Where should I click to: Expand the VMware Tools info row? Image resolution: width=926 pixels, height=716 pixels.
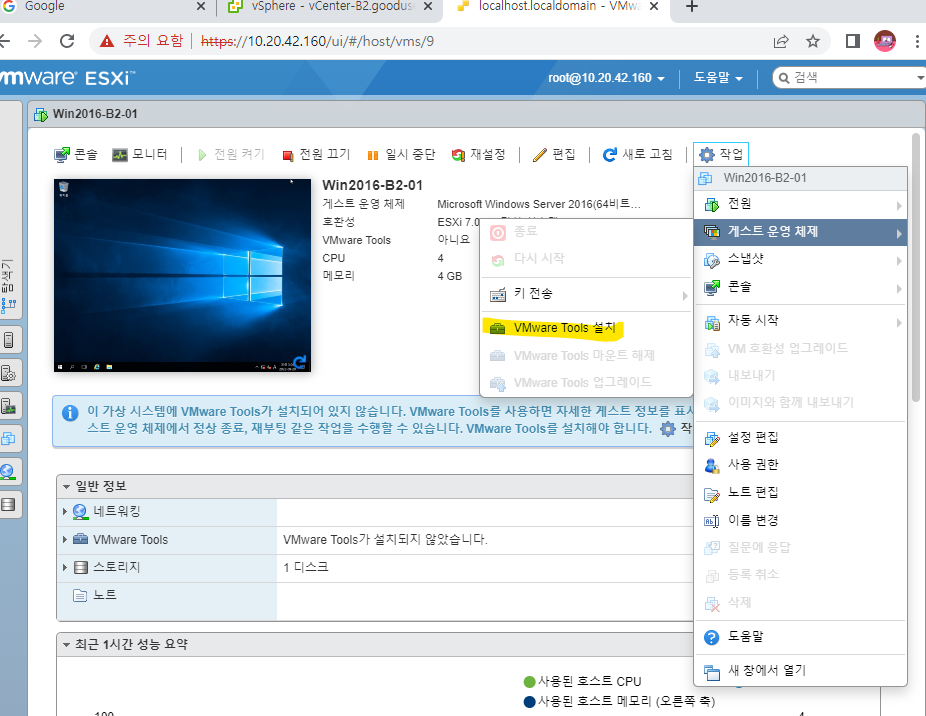65,539
